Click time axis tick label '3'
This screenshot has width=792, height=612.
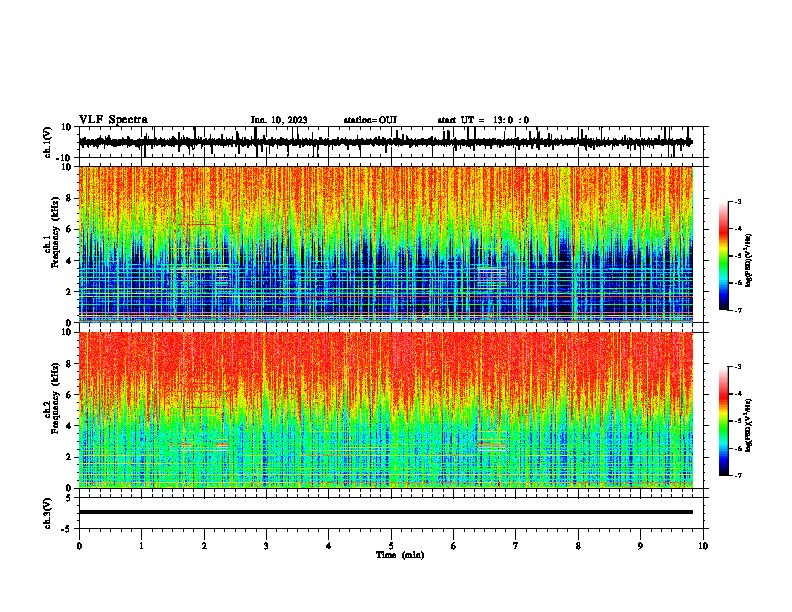point(266,546)
